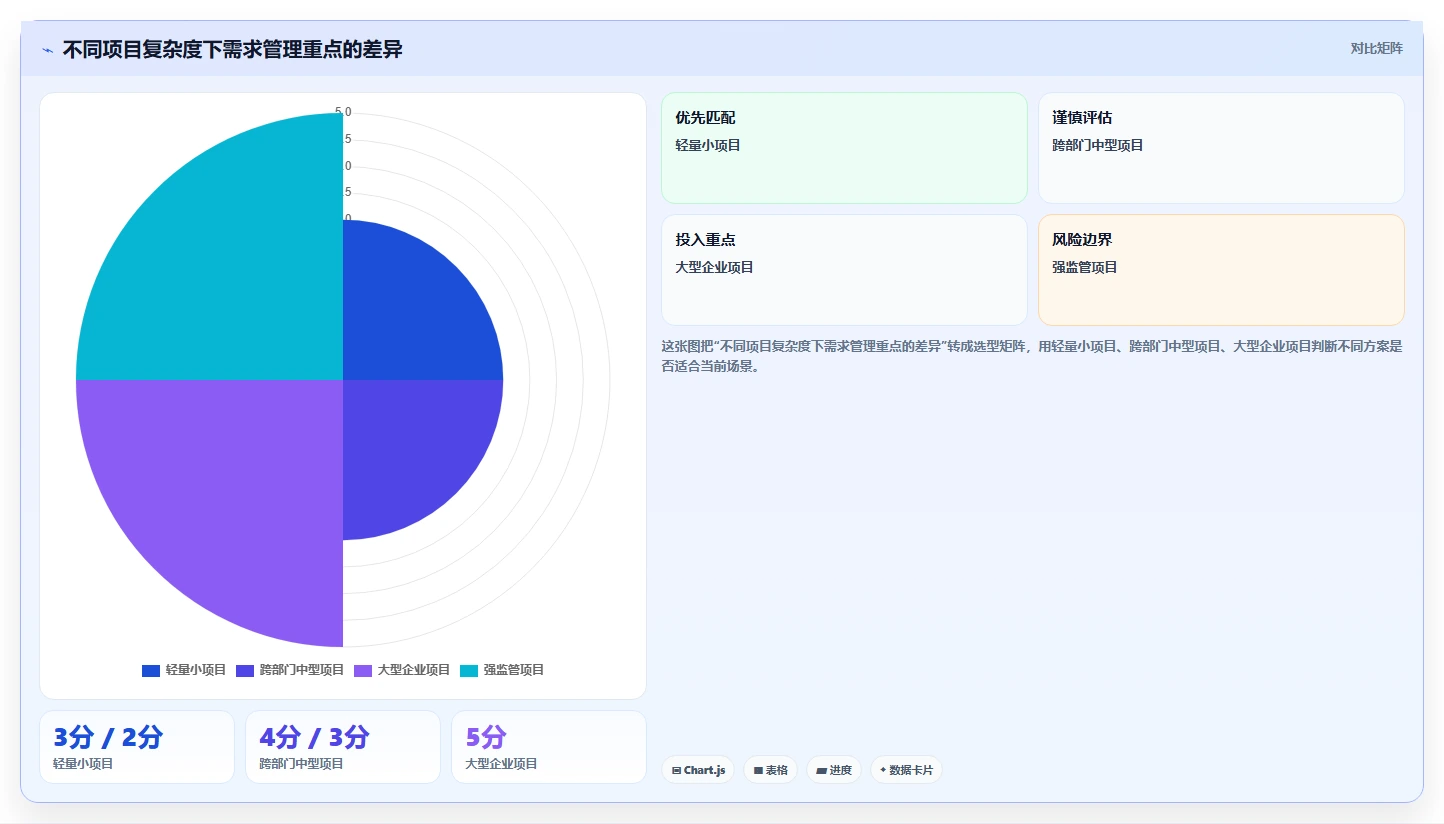The height and width of the screenshot is (824, 1444).
Task: Open the 谨慎评估 matrix card
Action: coord(1221,148)
